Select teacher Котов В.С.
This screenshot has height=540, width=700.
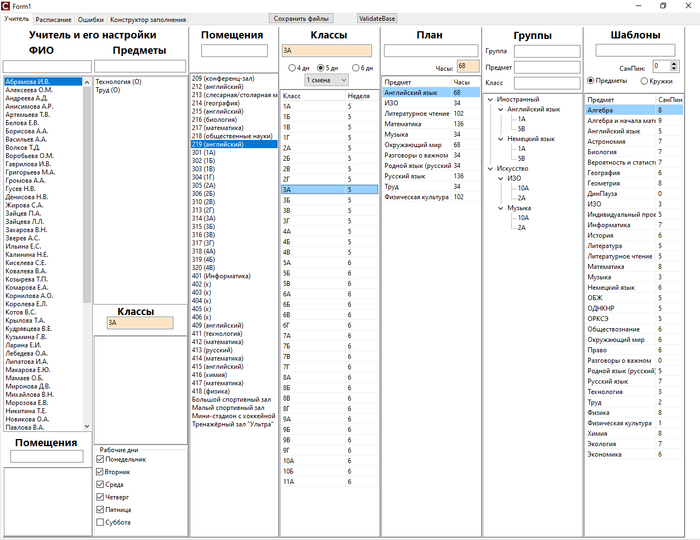21,312
